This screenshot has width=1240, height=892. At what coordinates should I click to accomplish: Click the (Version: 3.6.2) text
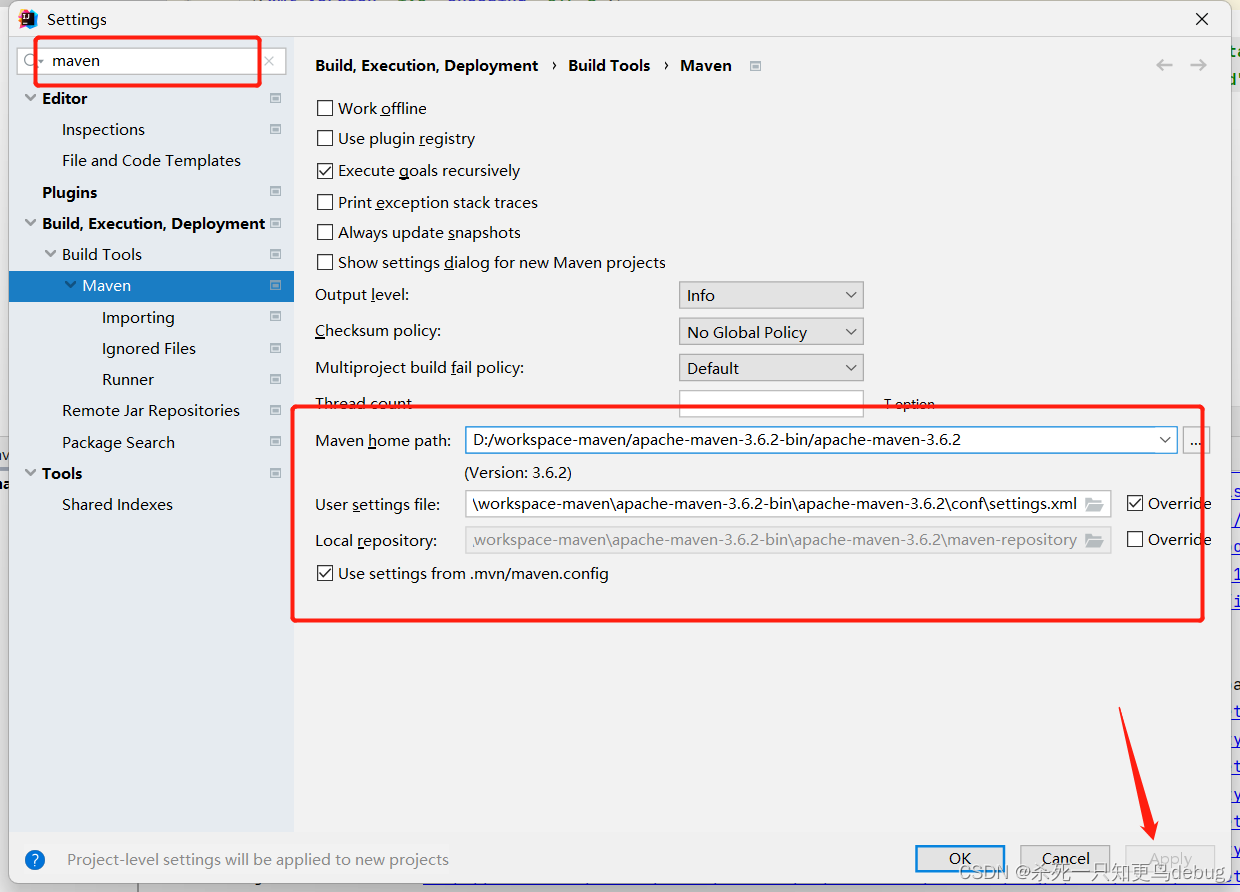[518, 472]
